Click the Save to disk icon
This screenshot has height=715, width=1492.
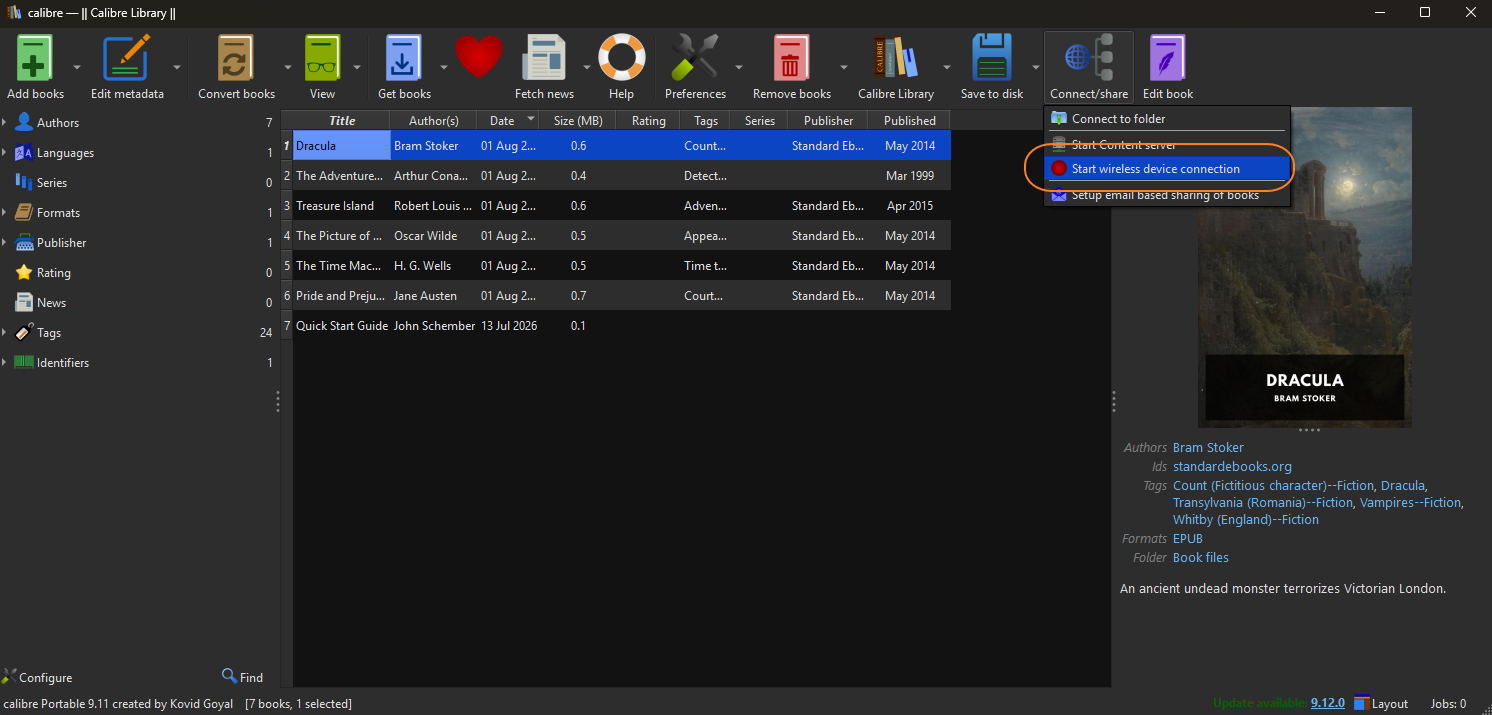click(x=992, y=58)
